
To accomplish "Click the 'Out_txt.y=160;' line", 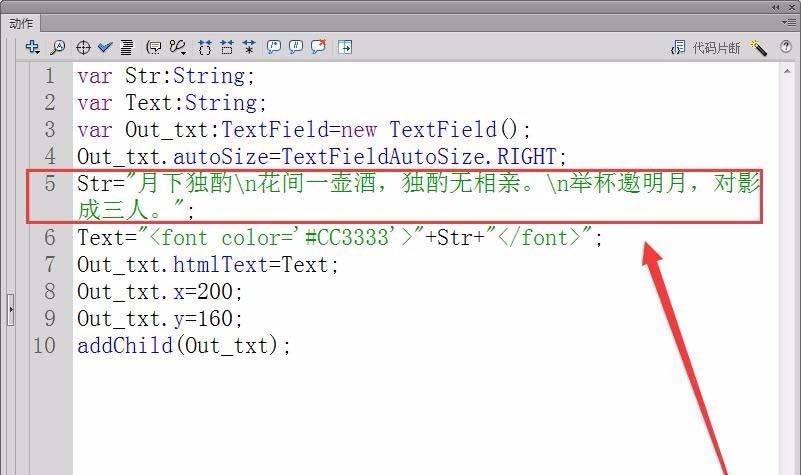I will [160, 319].
